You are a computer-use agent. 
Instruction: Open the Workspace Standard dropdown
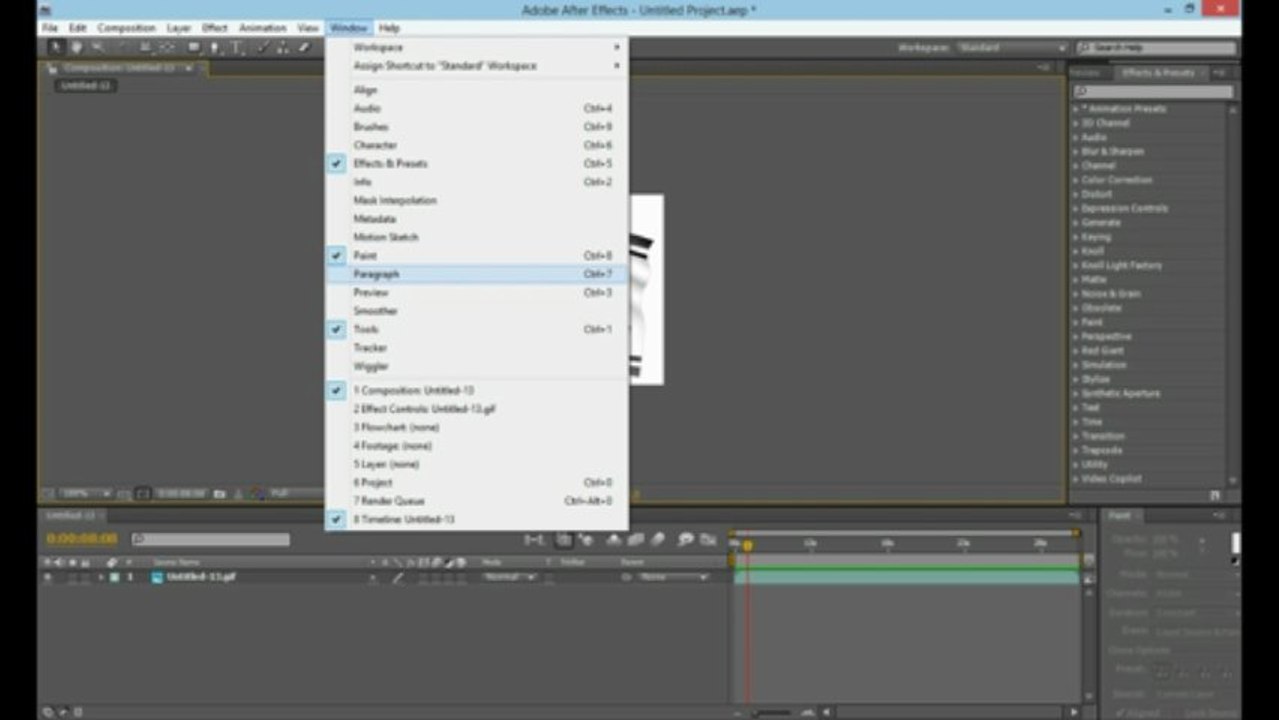1011,47
